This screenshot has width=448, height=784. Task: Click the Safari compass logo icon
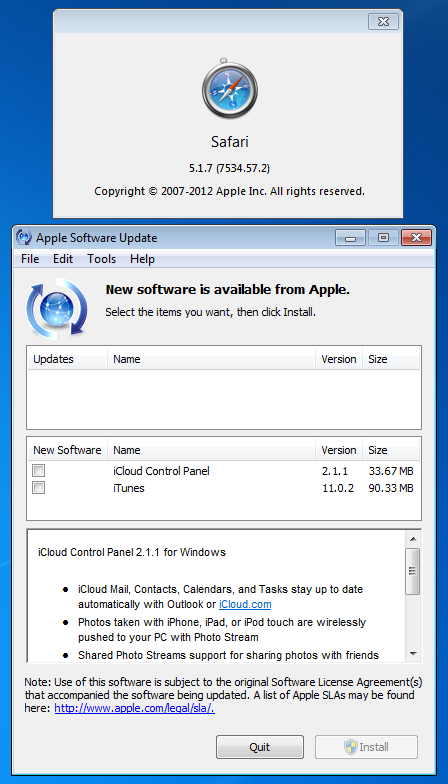click(x=230, y=88)
